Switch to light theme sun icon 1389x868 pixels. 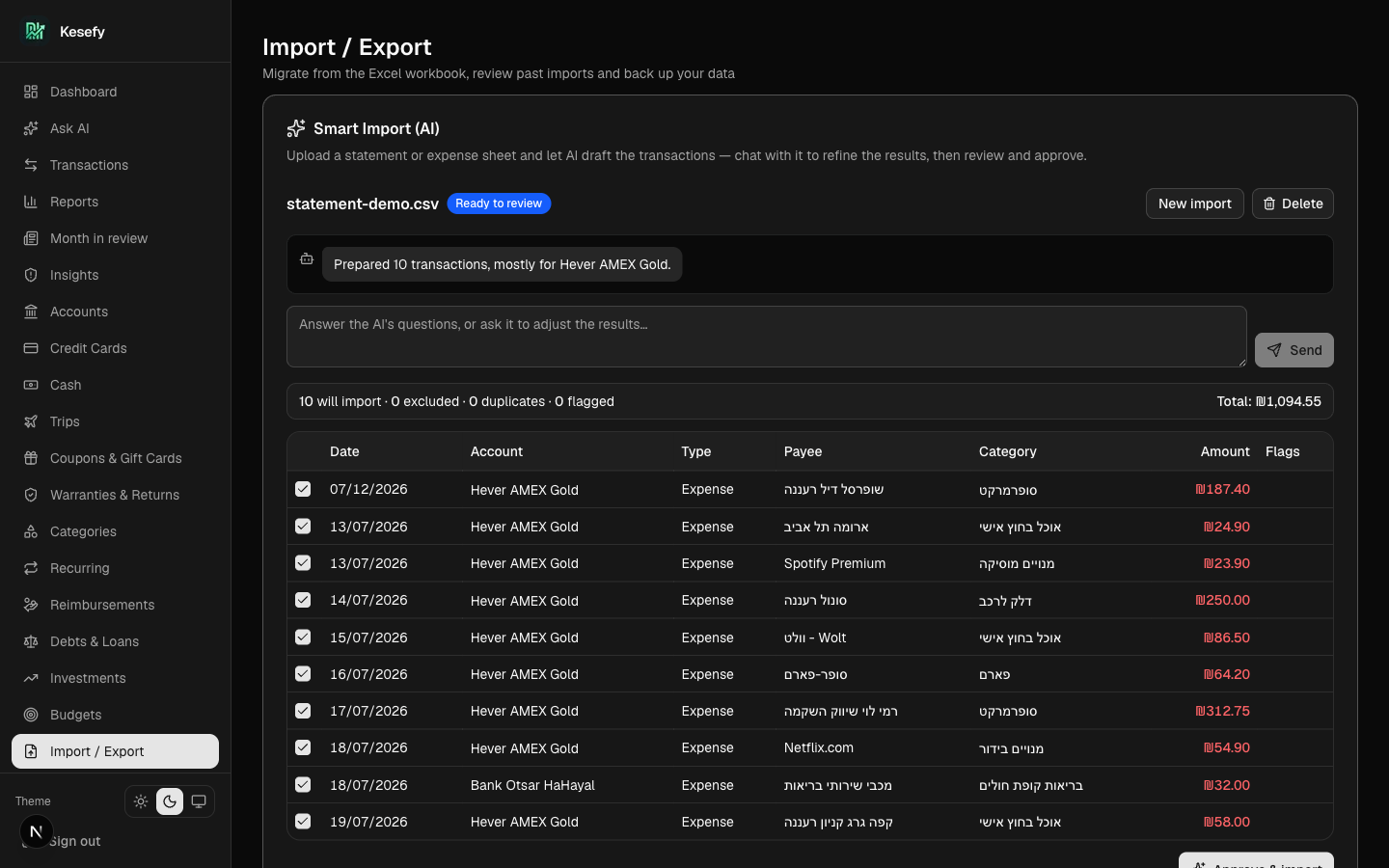(x=141, y=801)
